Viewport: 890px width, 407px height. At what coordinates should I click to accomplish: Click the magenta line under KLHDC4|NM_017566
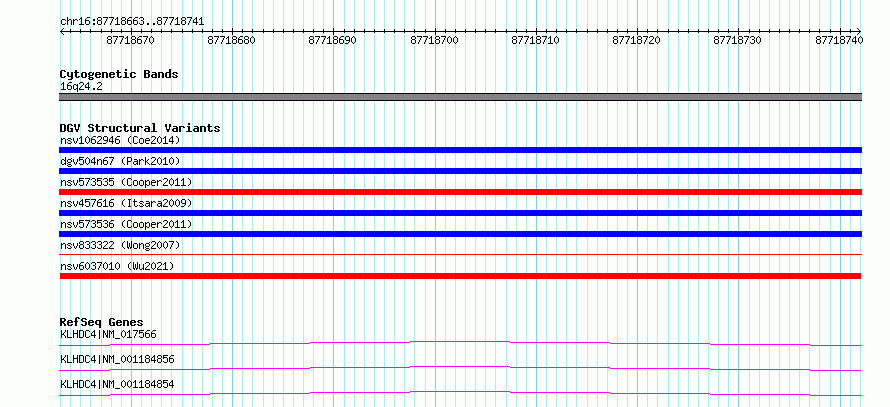coord(460,343)
